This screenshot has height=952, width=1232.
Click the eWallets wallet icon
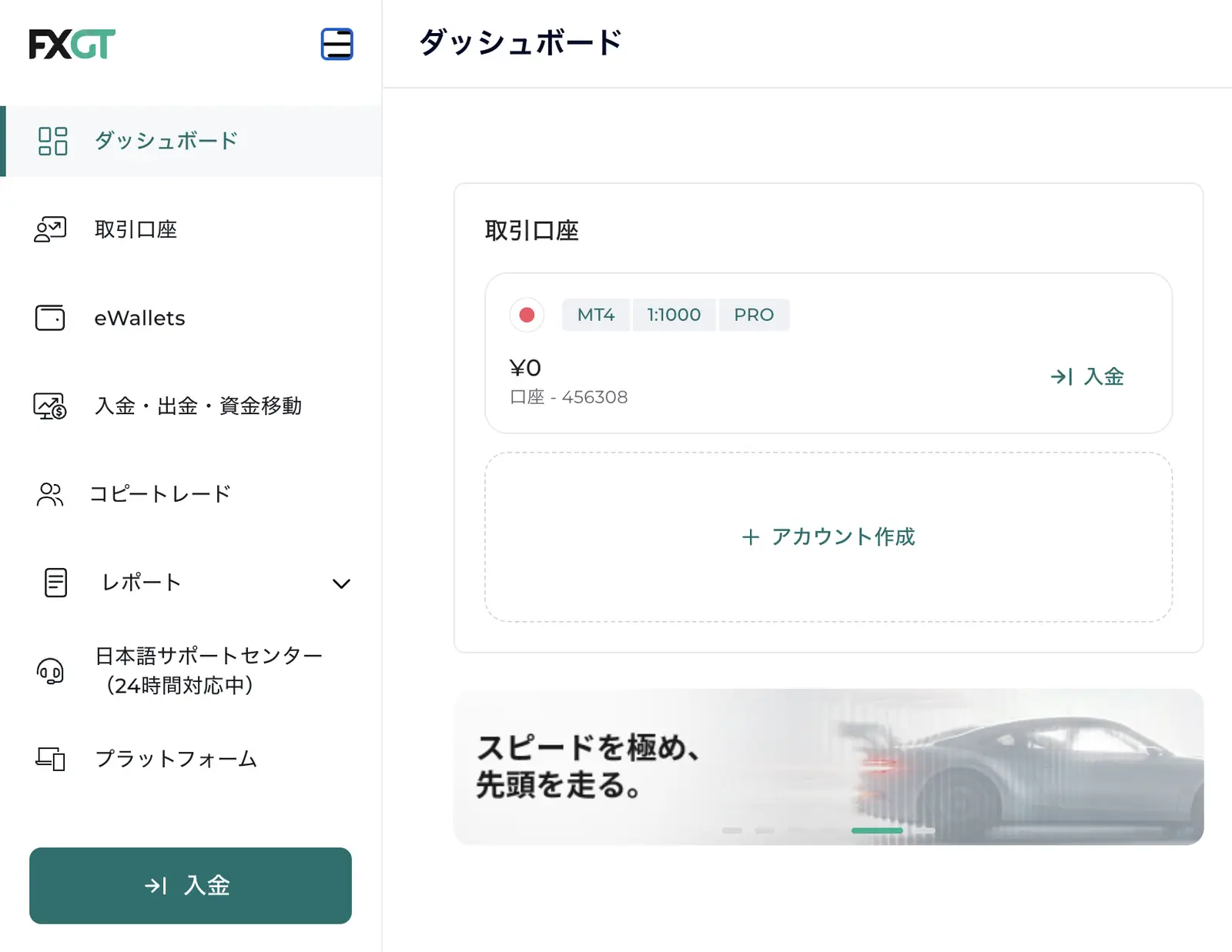(50, 318)
